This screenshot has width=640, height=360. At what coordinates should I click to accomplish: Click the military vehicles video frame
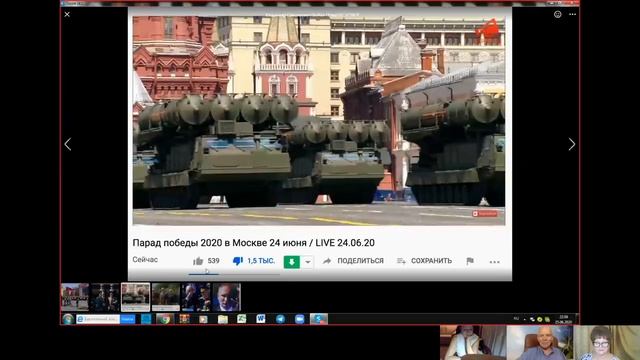point(319,120)
